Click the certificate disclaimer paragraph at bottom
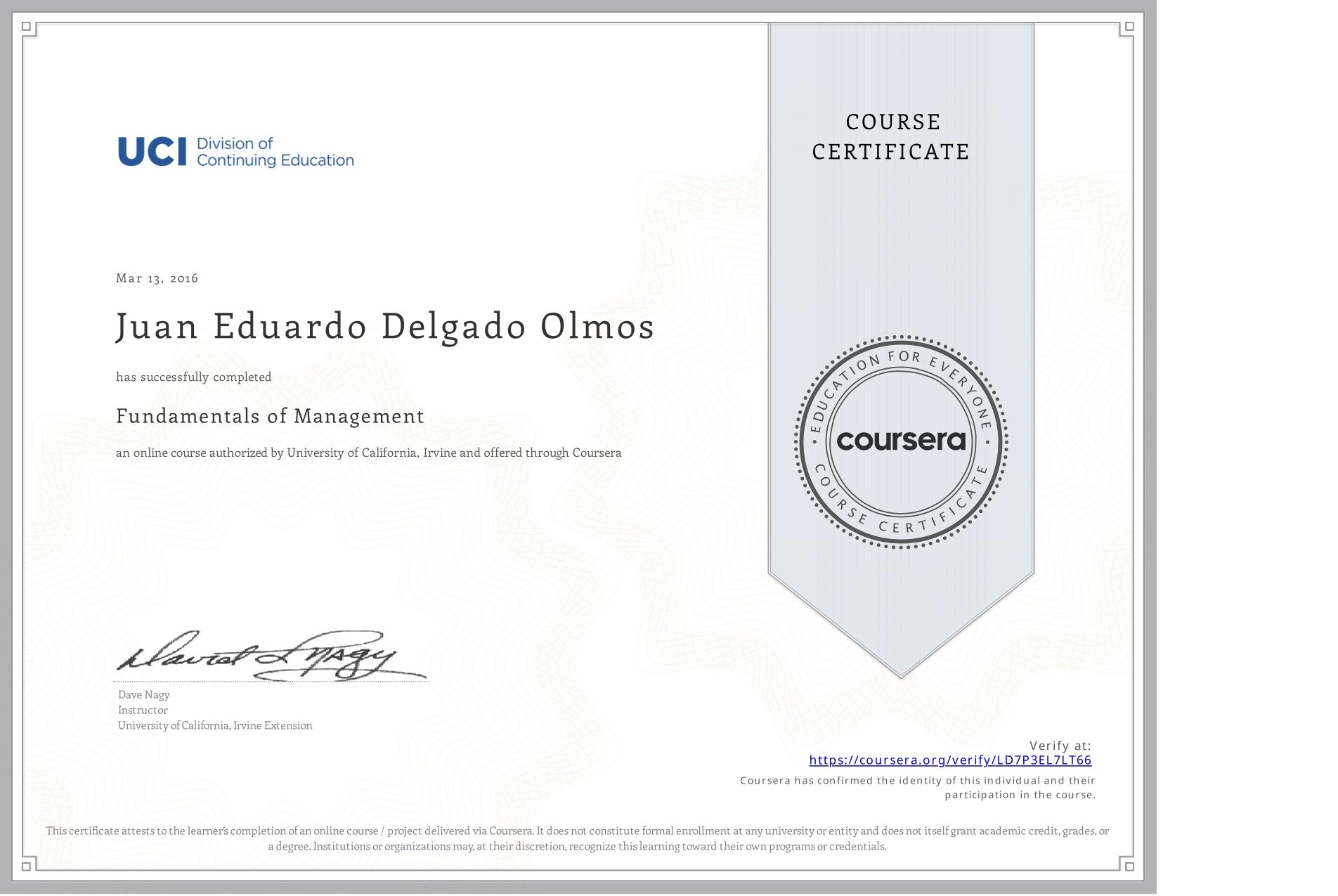1338x896 pixels. (x=577, y=838)
